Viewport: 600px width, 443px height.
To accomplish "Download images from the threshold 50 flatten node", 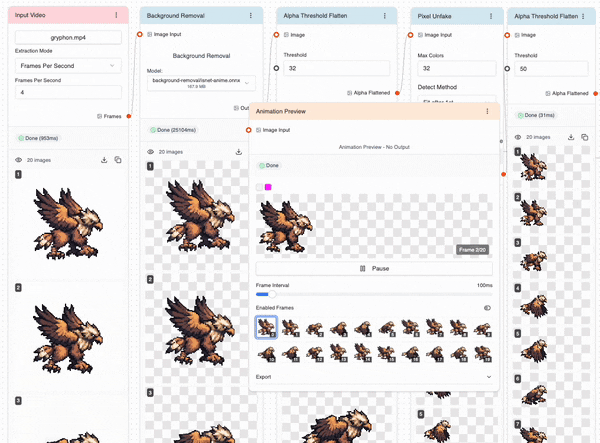I will point(571,137).
